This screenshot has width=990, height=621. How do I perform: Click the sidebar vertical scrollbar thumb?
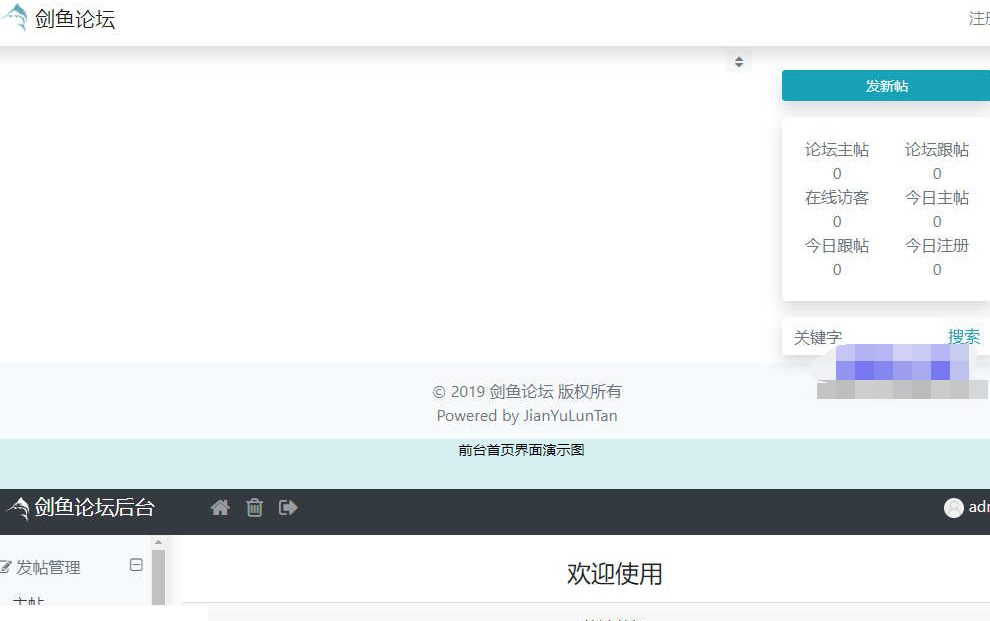(x=158, y=578)
